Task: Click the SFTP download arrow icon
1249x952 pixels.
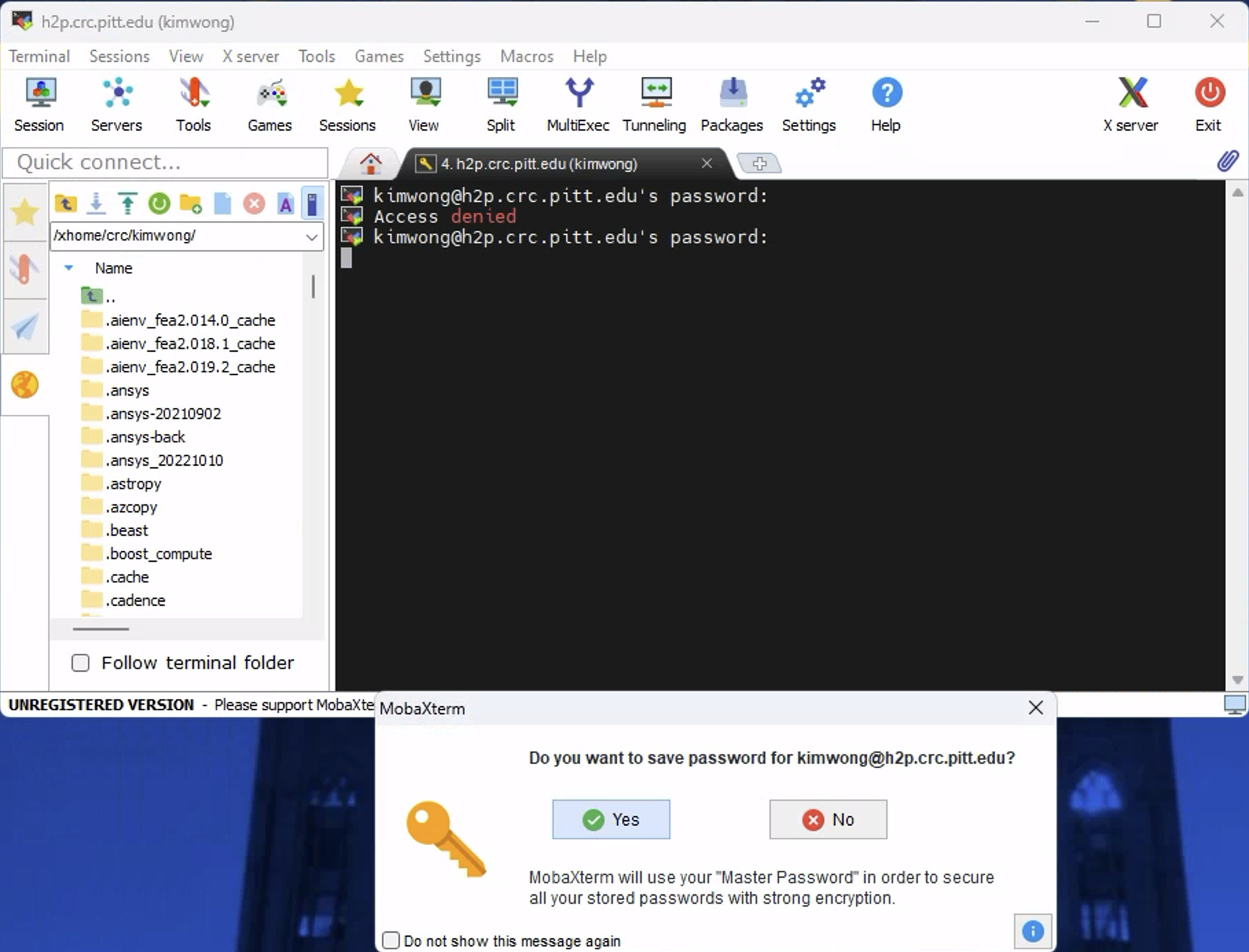Action: (x=96, y=203)
